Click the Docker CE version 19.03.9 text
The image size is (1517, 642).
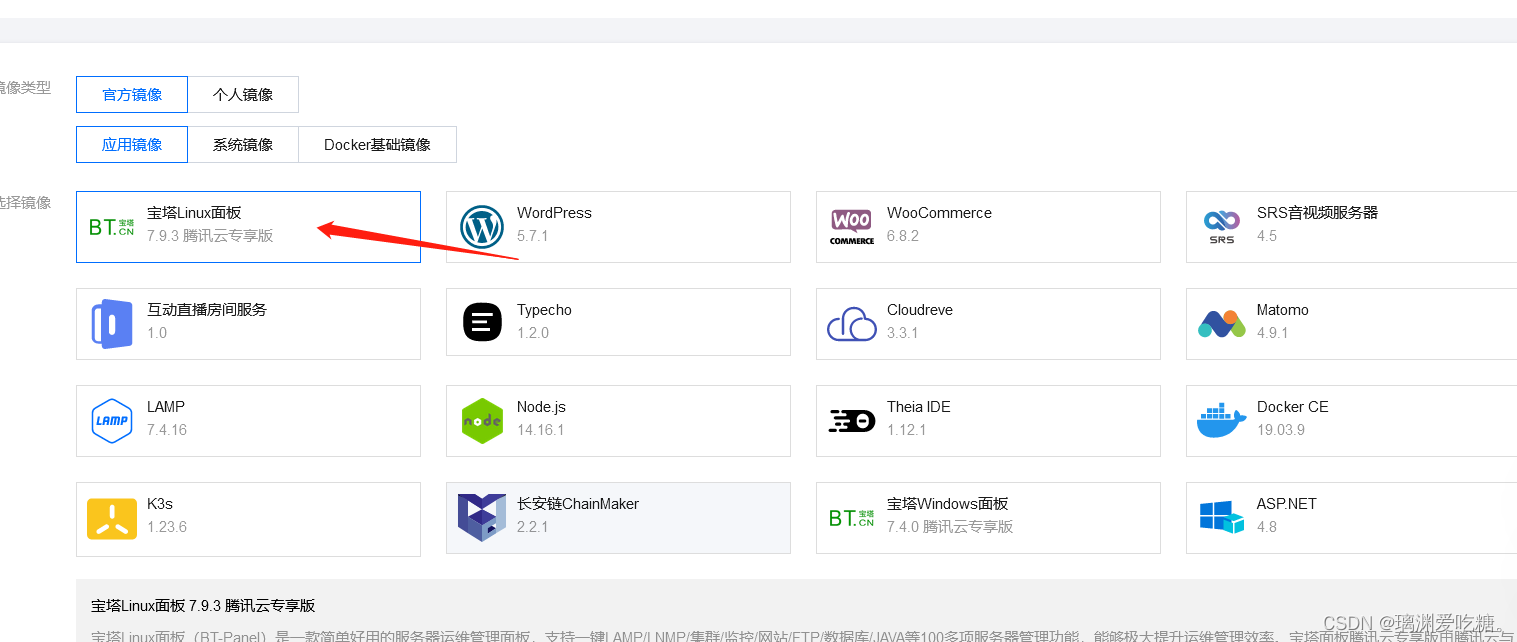click(x=1281, y=430)
